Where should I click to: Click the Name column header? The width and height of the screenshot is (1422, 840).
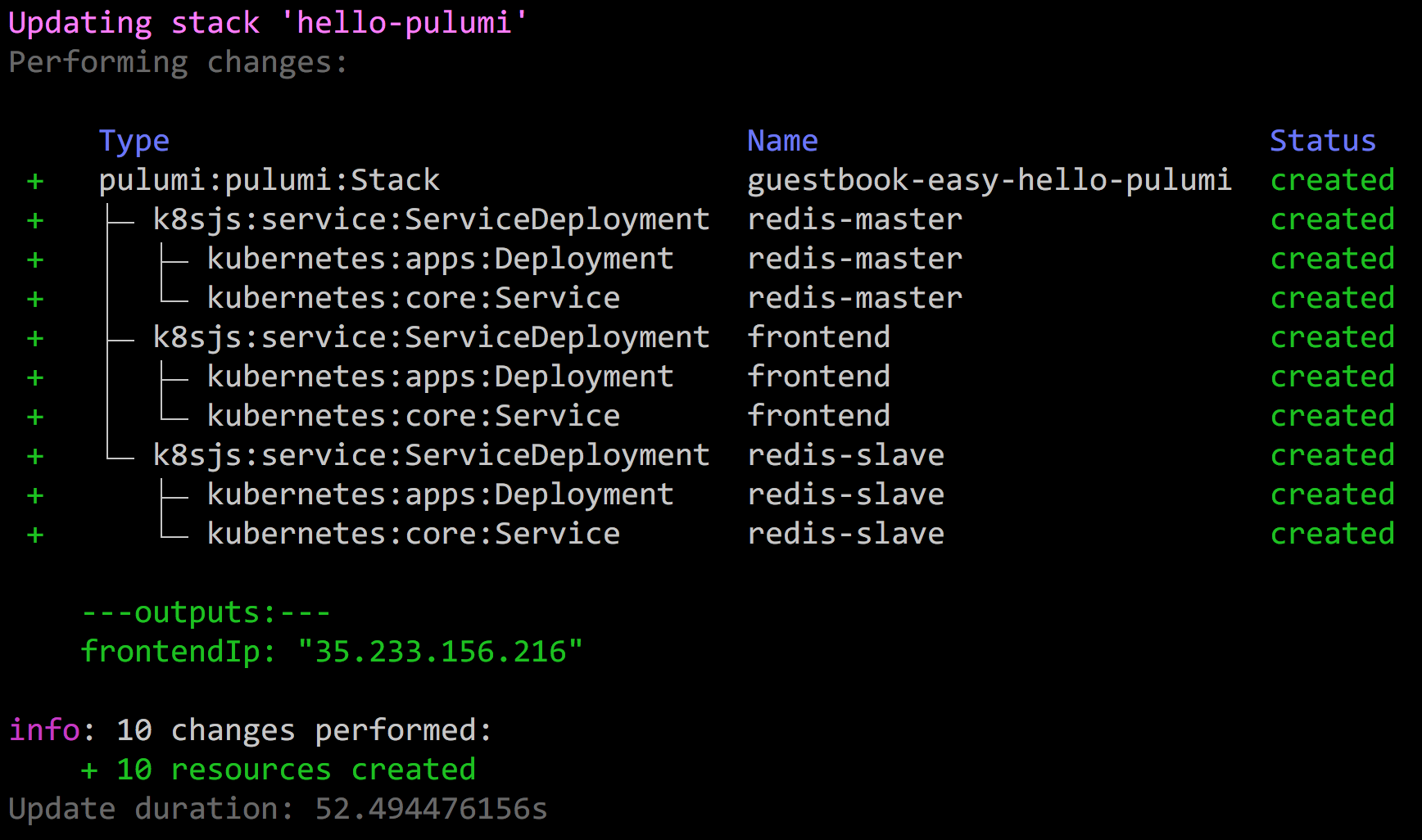coord(782,142)
